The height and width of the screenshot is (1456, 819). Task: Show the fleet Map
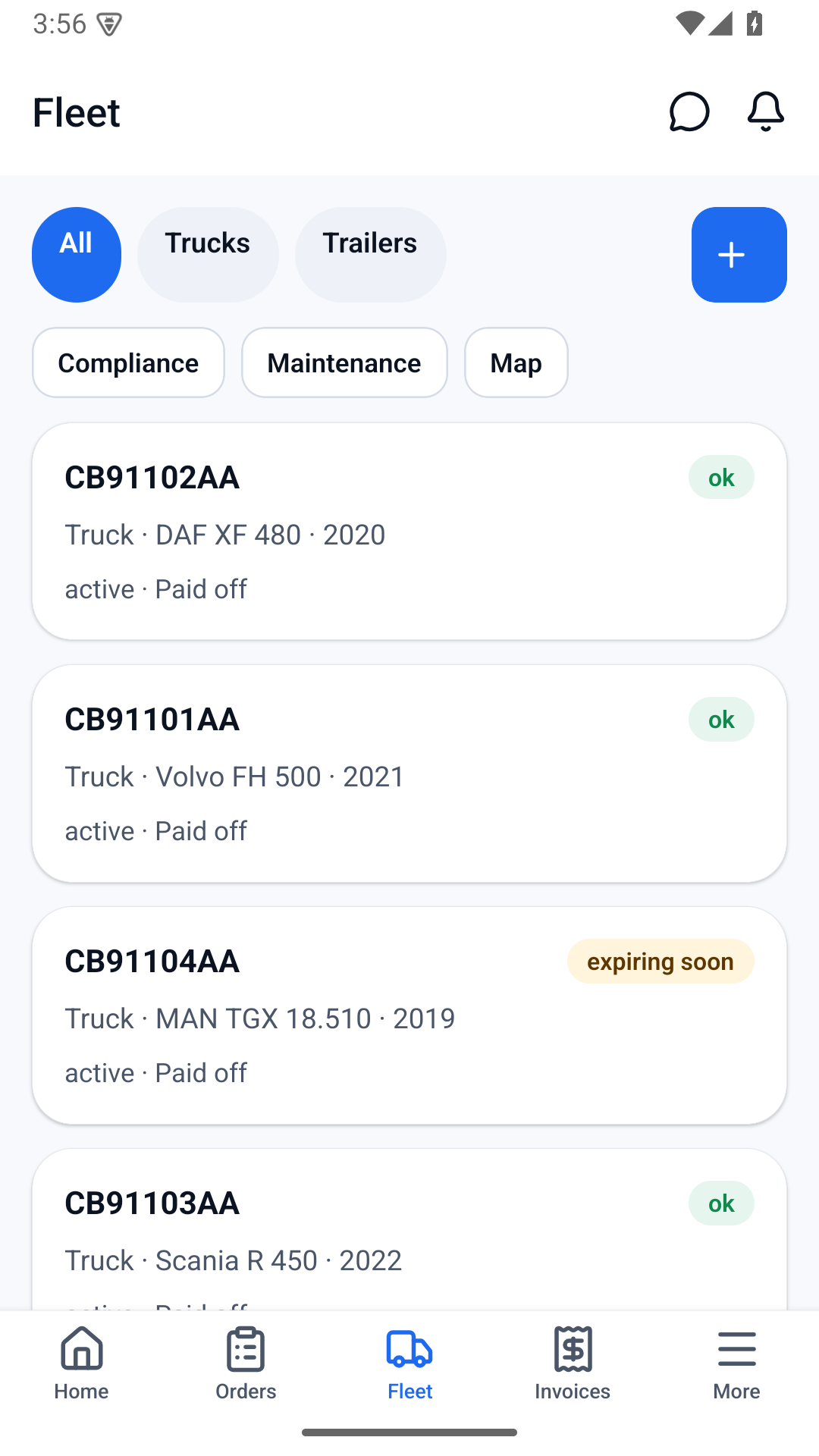[x=516, y=362]
